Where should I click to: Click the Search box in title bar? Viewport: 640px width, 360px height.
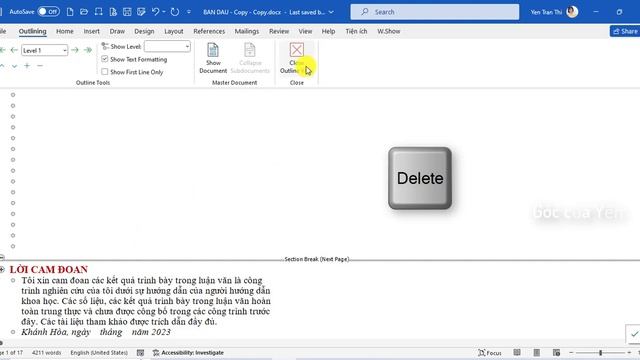click(435, 12)
